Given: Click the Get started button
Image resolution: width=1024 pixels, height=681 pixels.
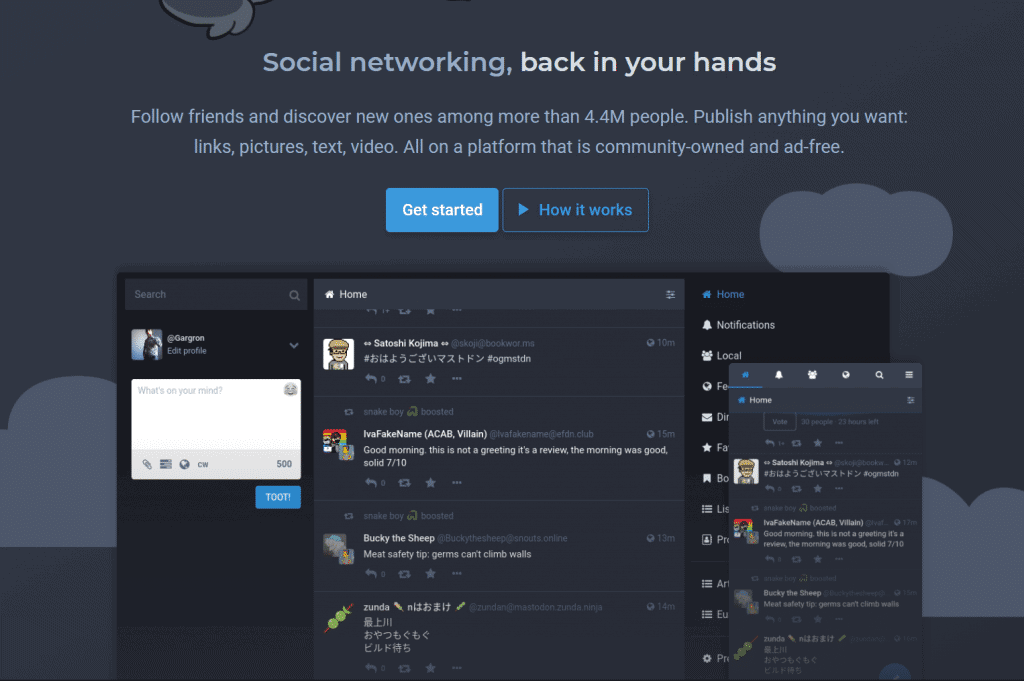Looking at the screenshot, I should pos(442,210).
